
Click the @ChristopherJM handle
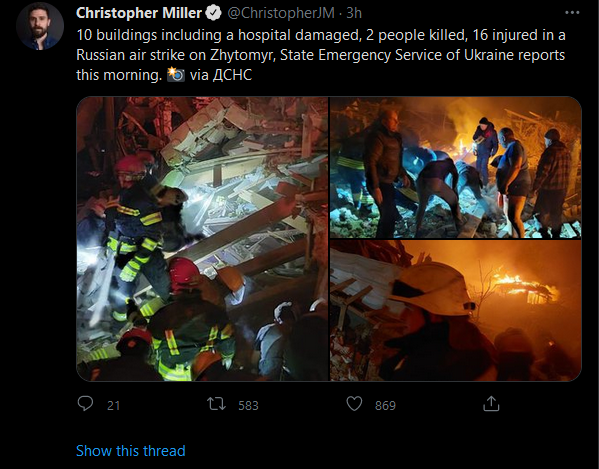click(x=281, y=13)
